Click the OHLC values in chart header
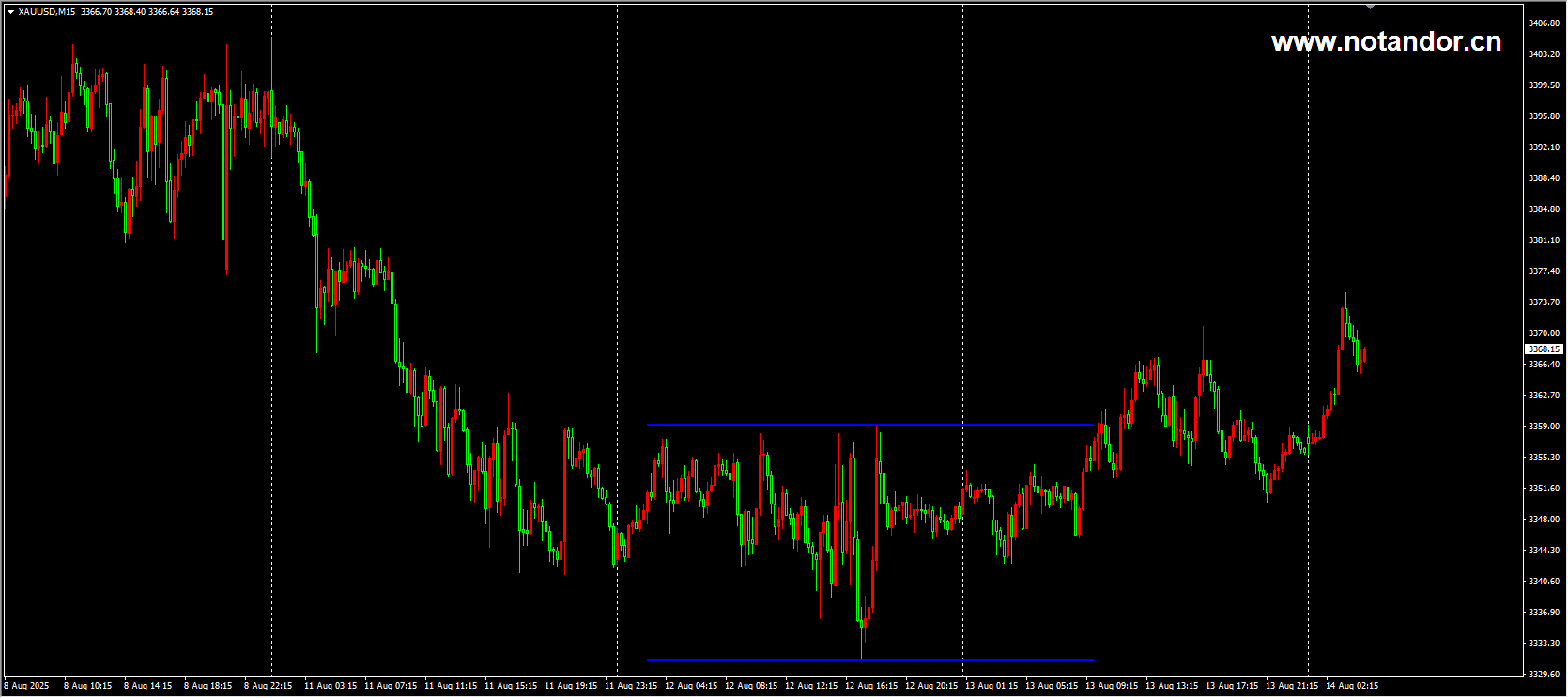This screenshot has height=698, width=1568. coord(147,12)
